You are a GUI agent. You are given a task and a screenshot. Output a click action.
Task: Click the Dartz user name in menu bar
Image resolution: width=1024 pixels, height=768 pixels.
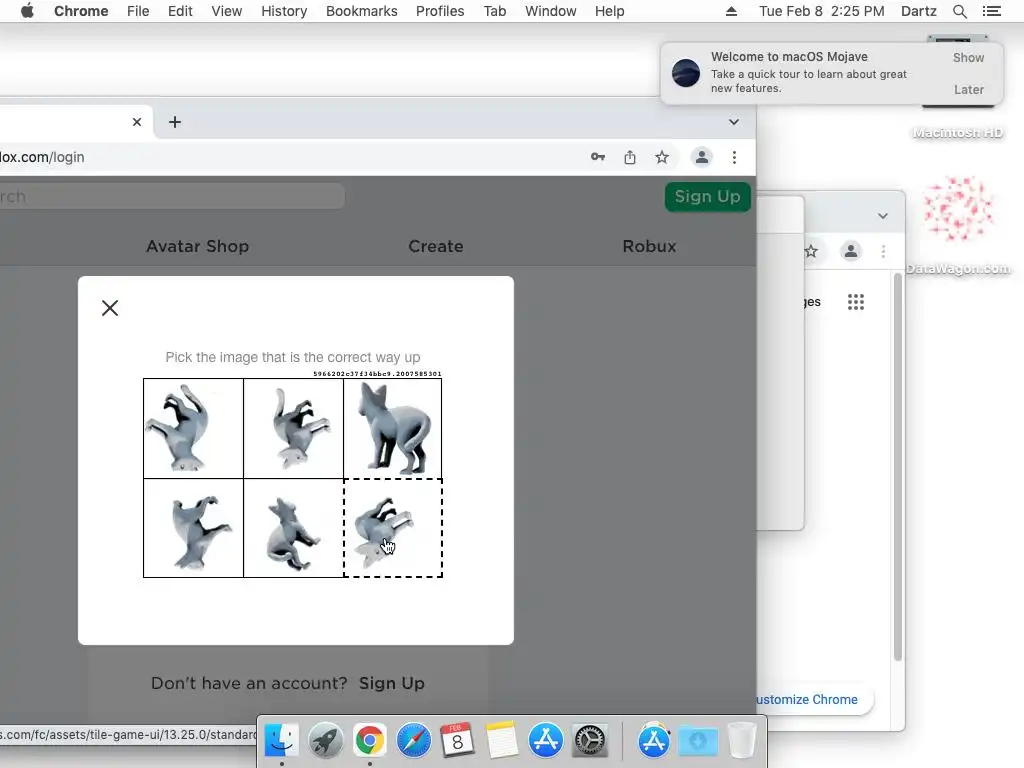click(x=919, y=11)
